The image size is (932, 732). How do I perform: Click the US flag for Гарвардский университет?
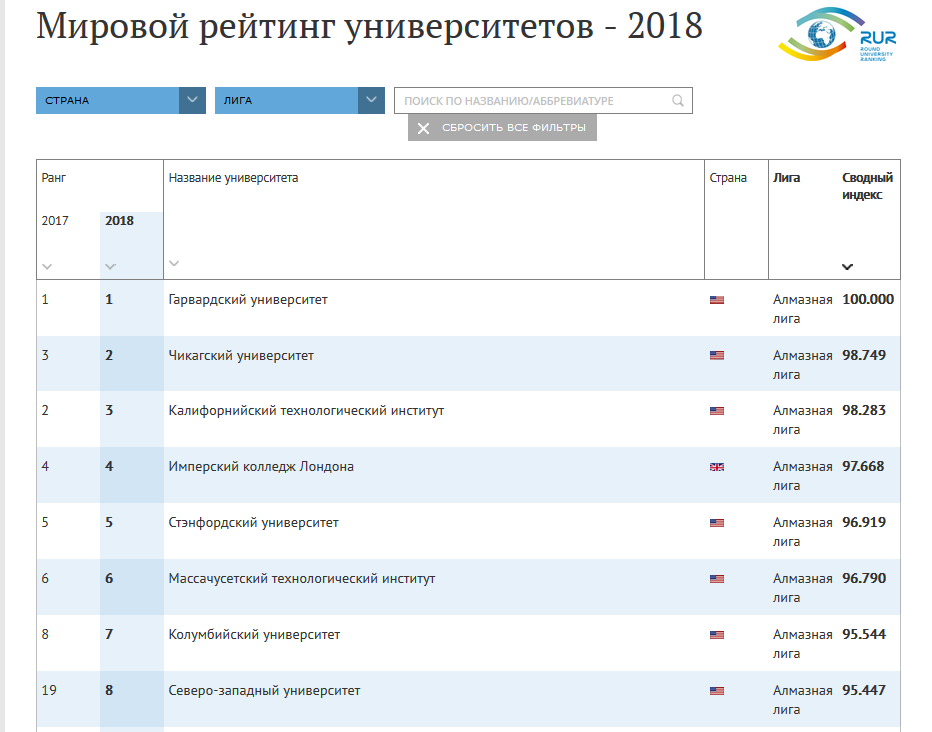[x=717, y=300]
